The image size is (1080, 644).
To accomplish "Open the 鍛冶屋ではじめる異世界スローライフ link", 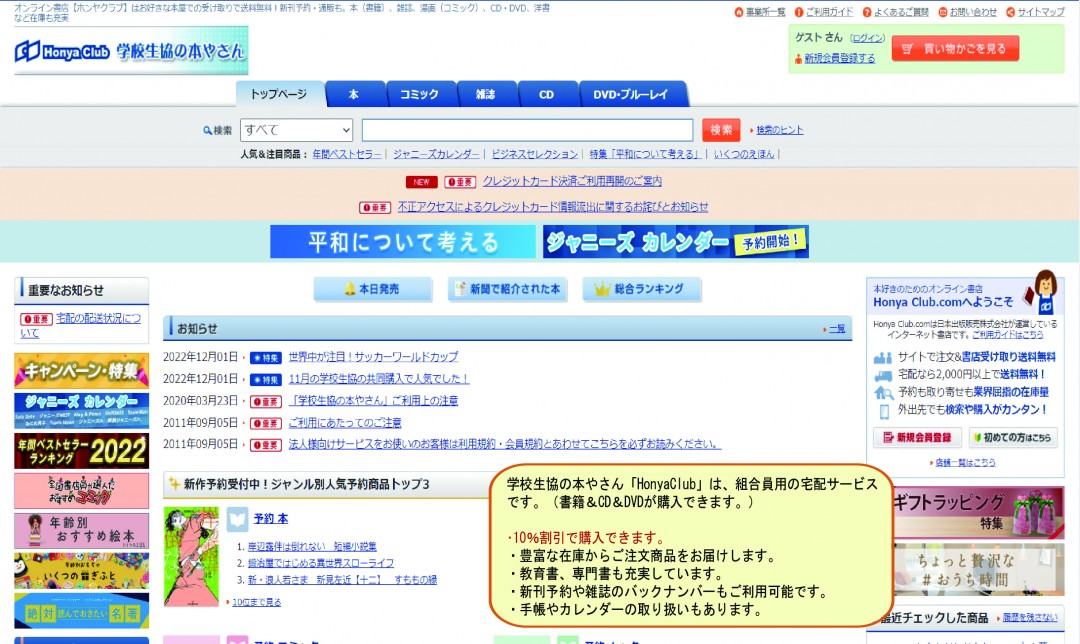I will (x=321, y=563).
